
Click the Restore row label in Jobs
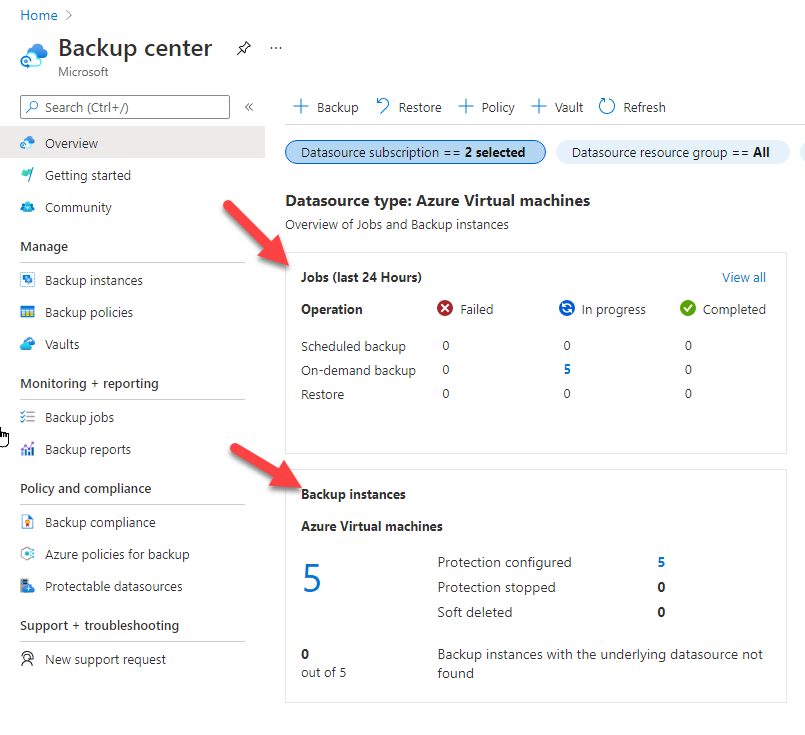[x=322, y=395]
